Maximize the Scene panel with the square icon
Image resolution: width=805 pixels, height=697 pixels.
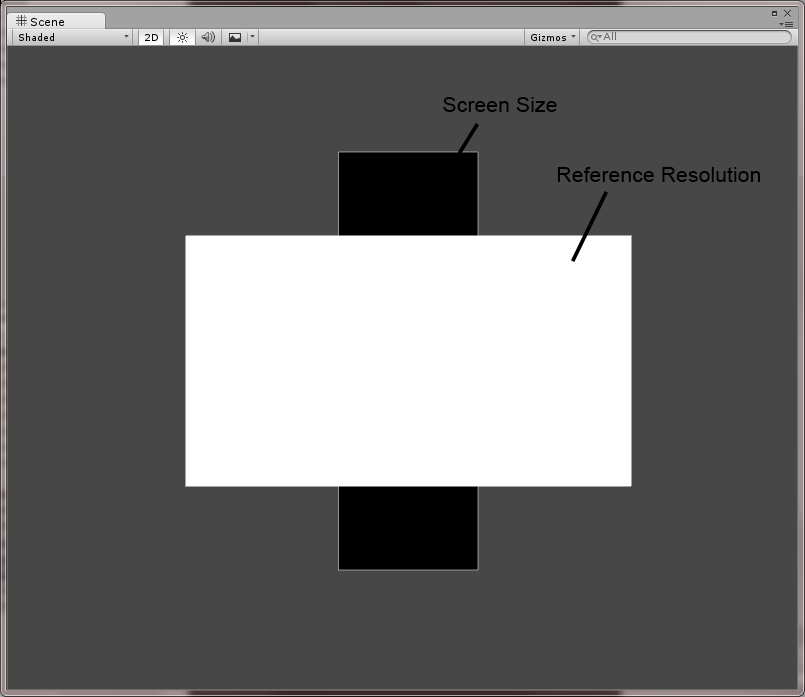(774, 12)
